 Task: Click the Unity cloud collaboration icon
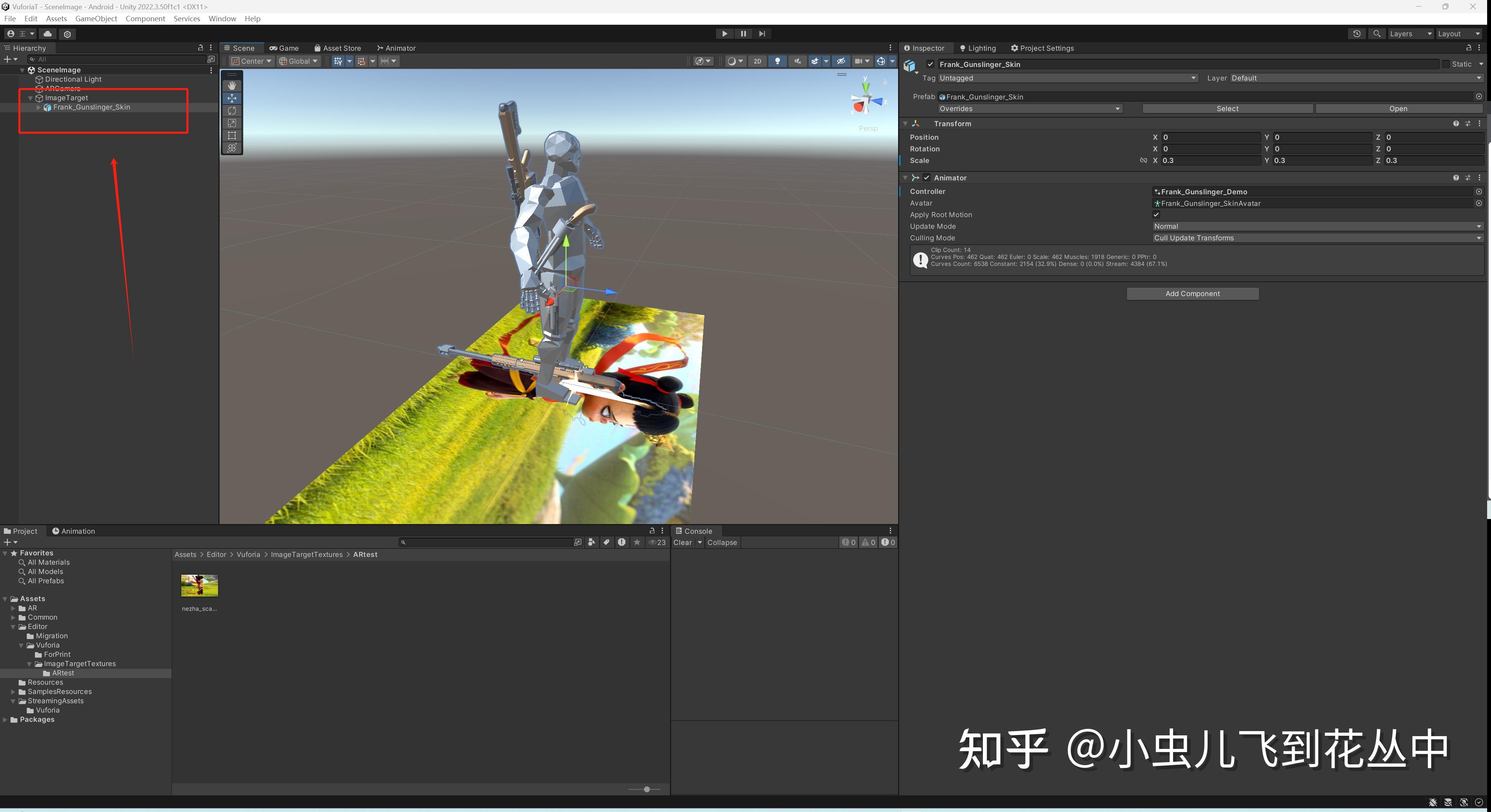[47, 34]
